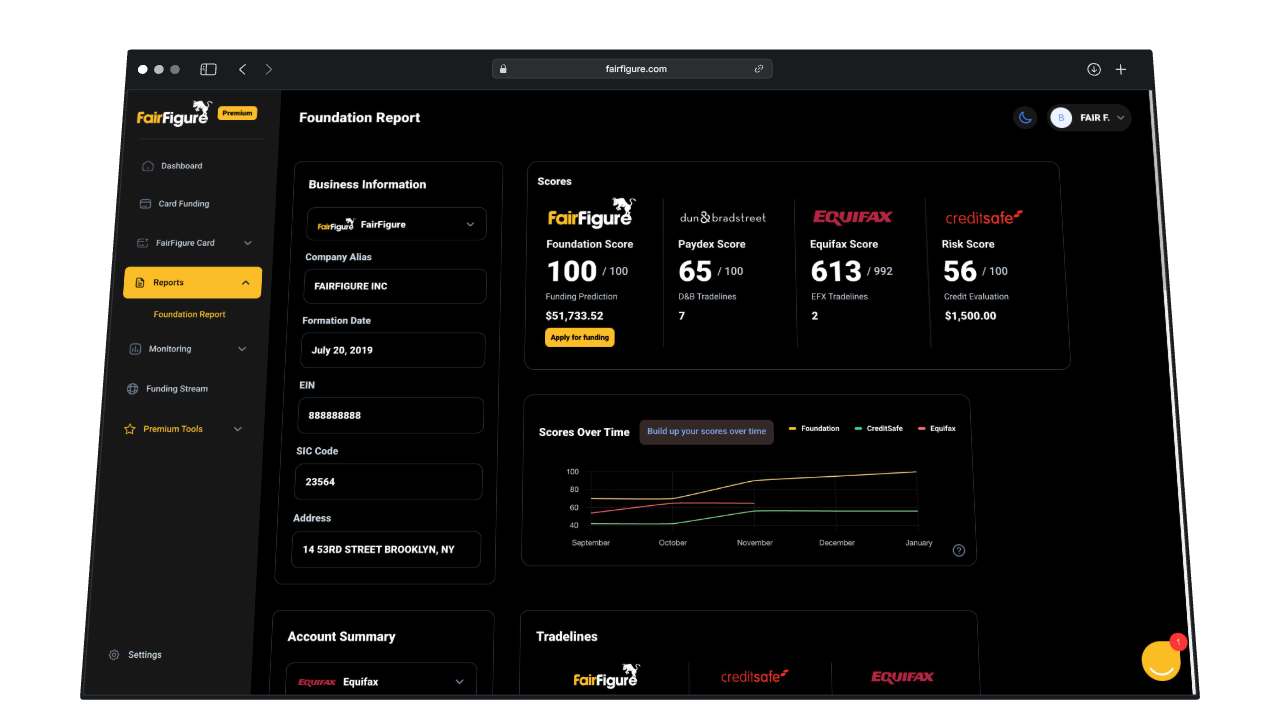Image resolution: width=1280 pixels, height=720 pixels.
Task: Click the Formation Date field
Action: pos(393,350)
